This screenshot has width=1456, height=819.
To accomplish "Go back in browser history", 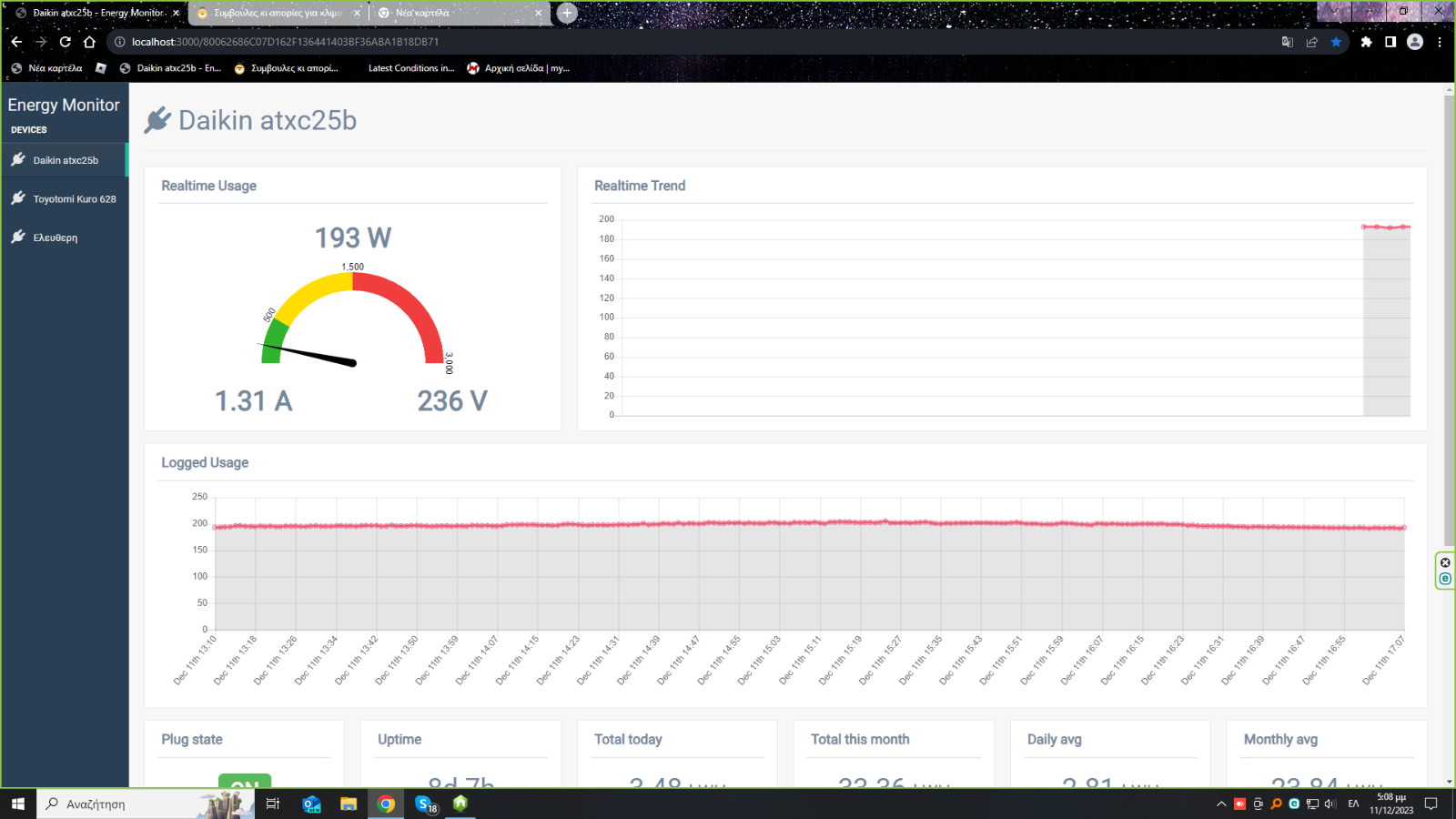I will [x=16, y=42].
